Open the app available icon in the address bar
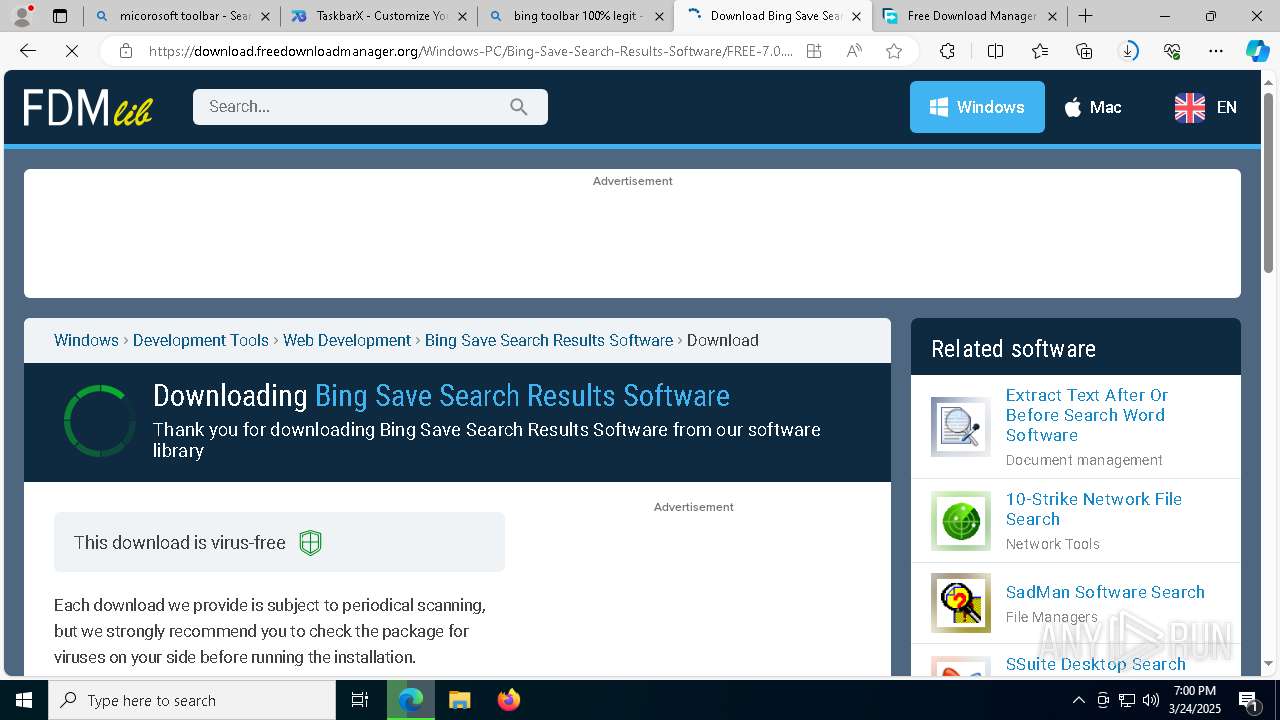 click(814, 51)
